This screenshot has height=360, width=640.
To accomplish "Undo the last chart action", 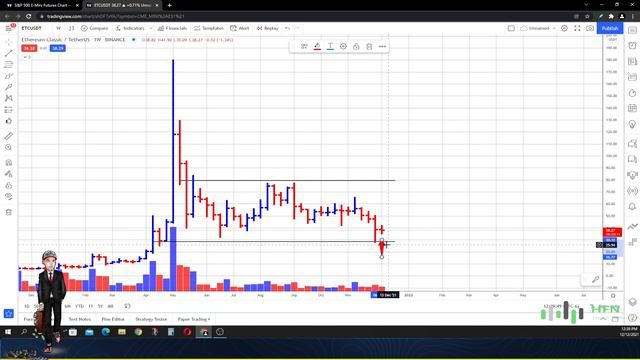I will pos(287,28).
